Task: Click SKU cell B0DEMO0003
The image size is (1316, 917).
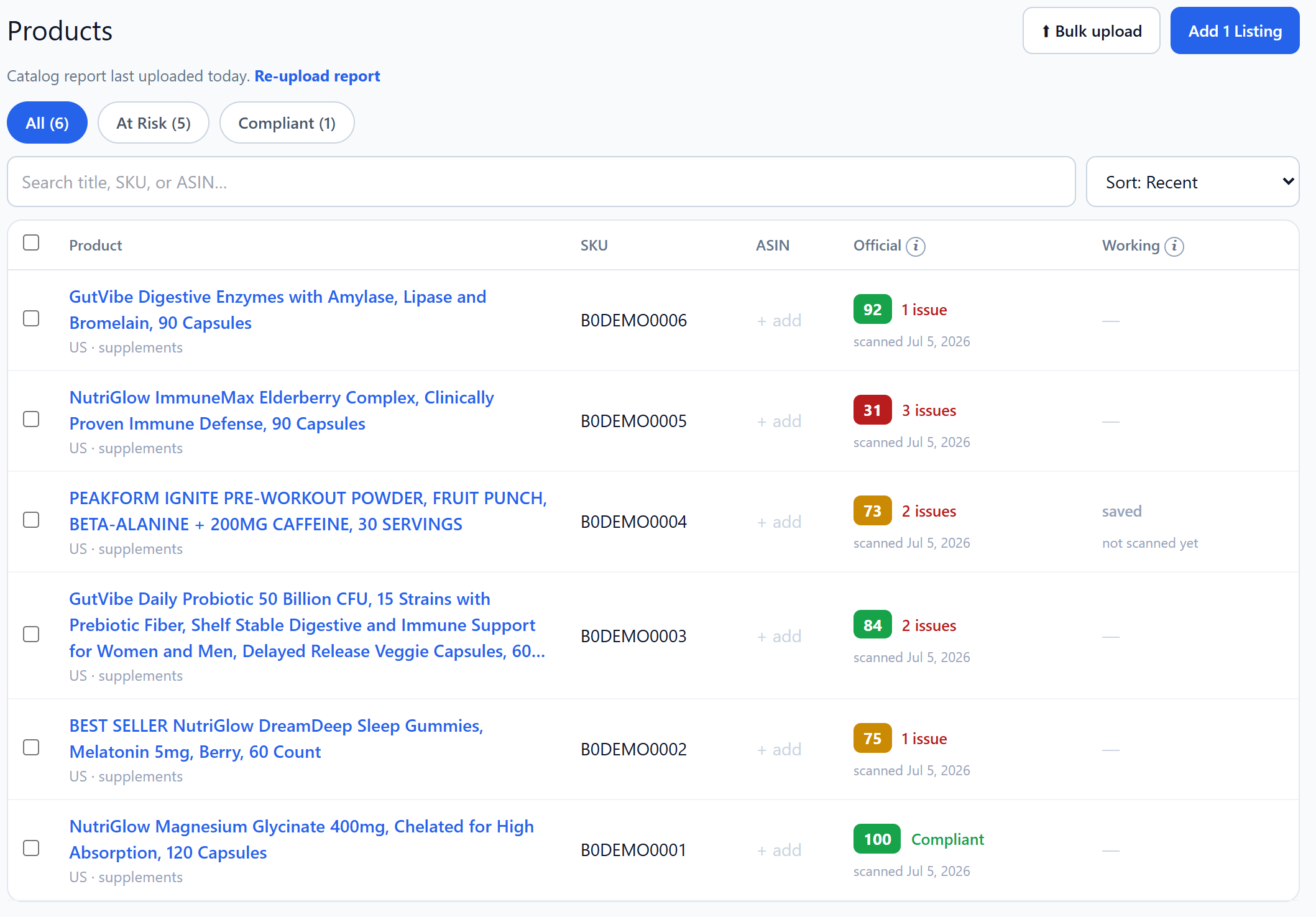Action: click(633, 636)
